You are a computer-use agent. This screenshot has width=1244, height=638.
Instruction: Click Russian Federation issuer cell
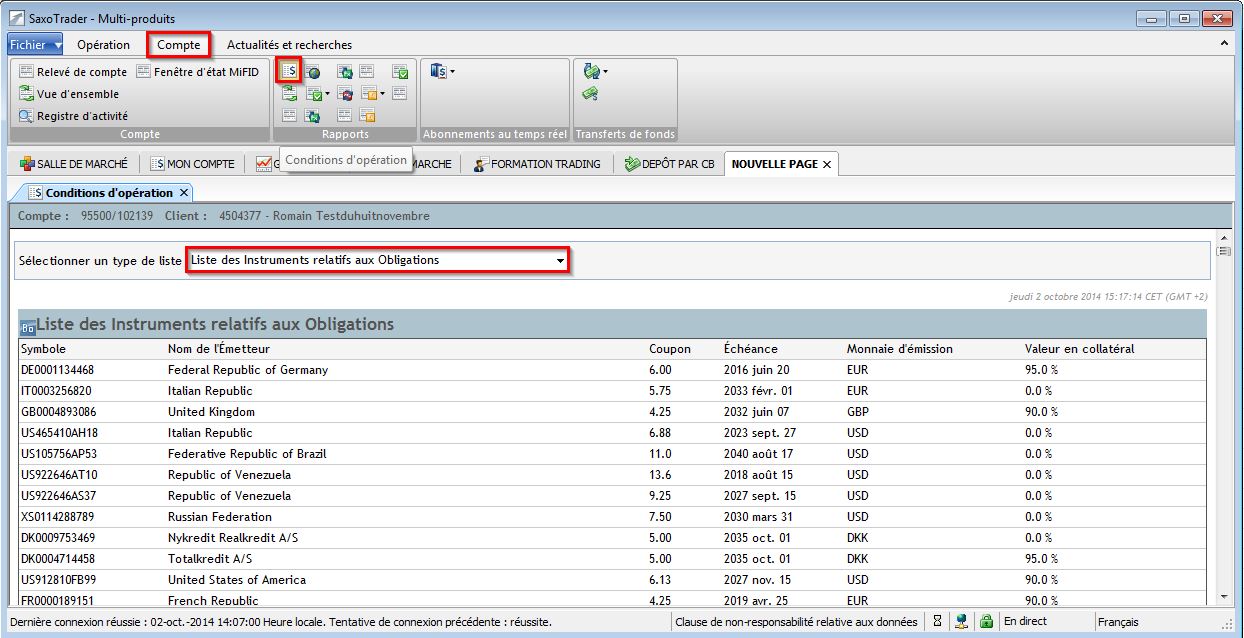click(x=219, y=517)
